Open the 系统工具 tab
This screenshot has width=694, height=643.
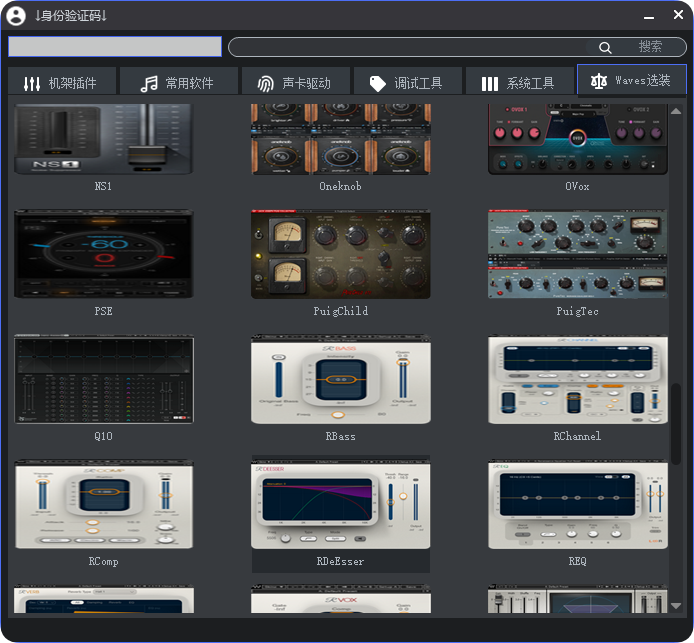520,81
